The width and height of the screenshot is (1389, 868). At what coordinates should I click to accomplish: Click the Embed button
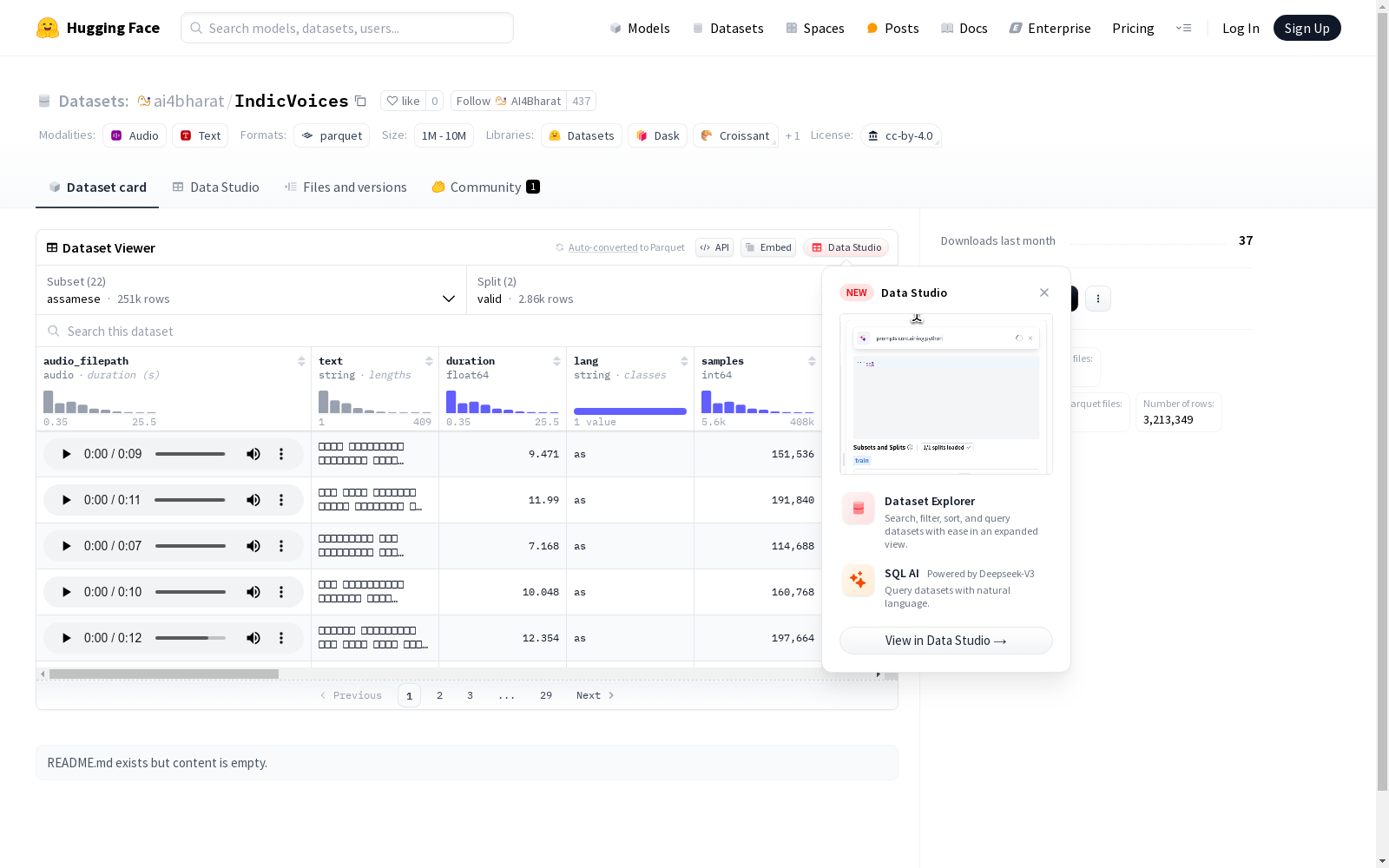768,247
